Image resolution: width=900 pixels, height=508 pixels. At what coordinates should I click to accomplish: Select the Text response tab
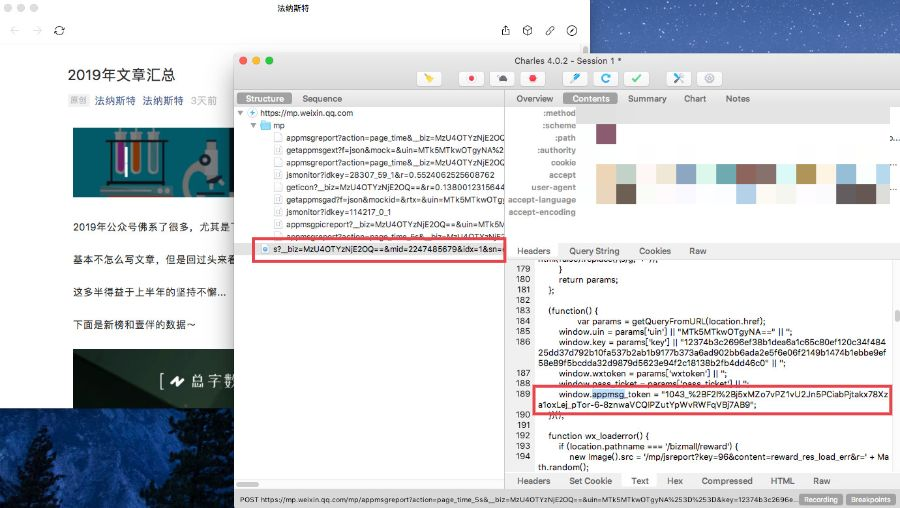click(x=640, y=481)
